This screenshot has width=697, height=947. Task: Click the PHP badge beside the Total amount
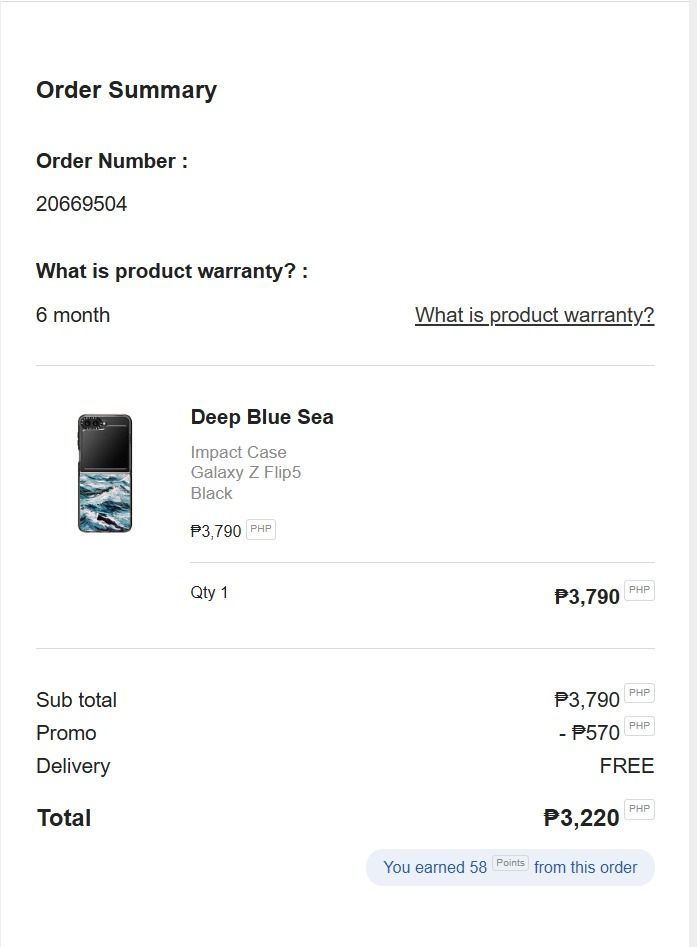[x=639, y=809]
